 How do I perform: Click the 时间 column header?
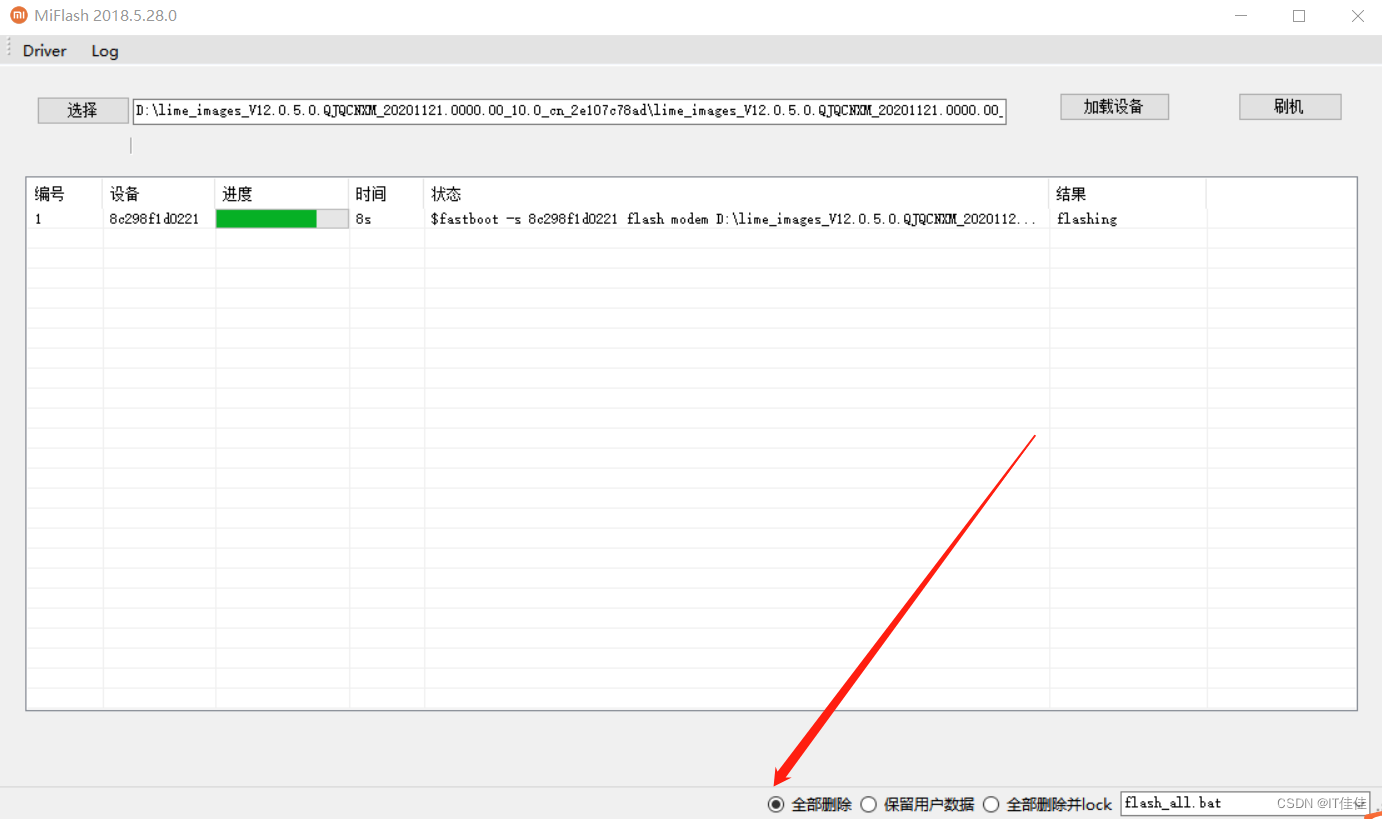387,194
